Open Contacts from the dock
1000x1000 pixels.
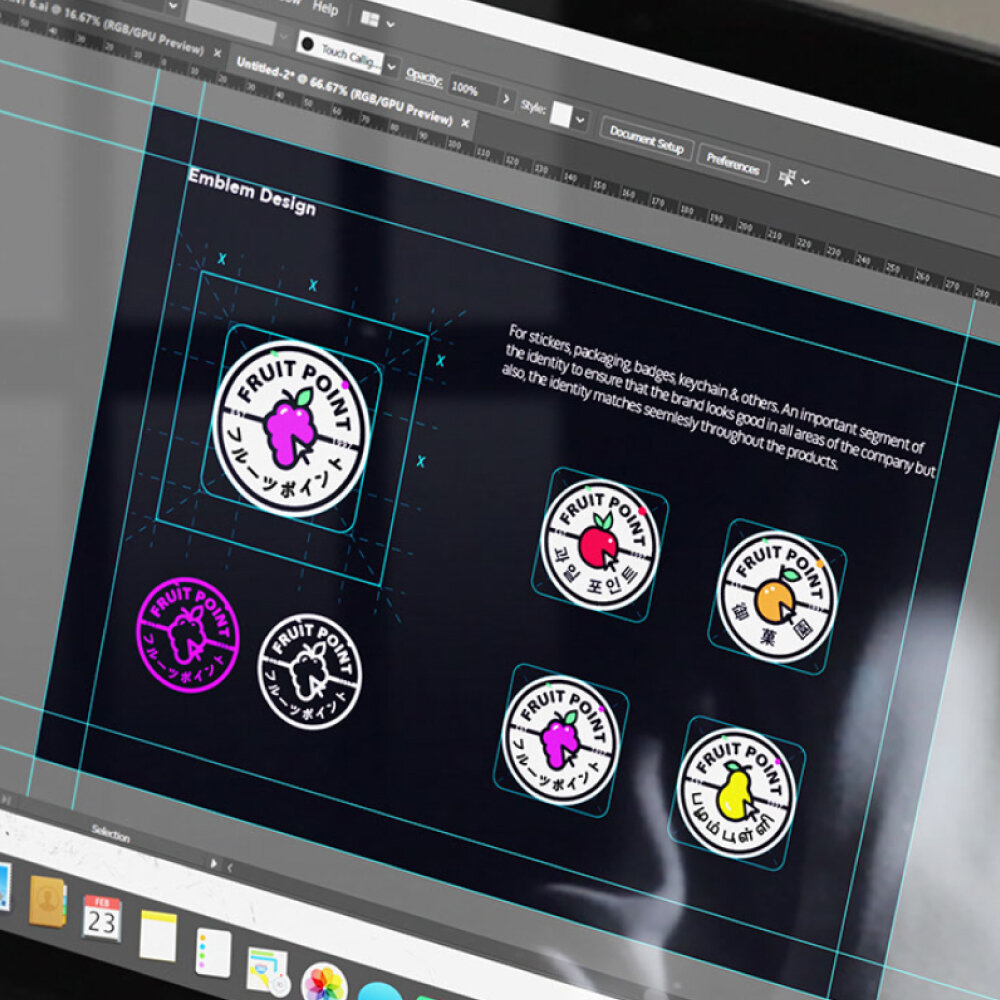[47, 901]
